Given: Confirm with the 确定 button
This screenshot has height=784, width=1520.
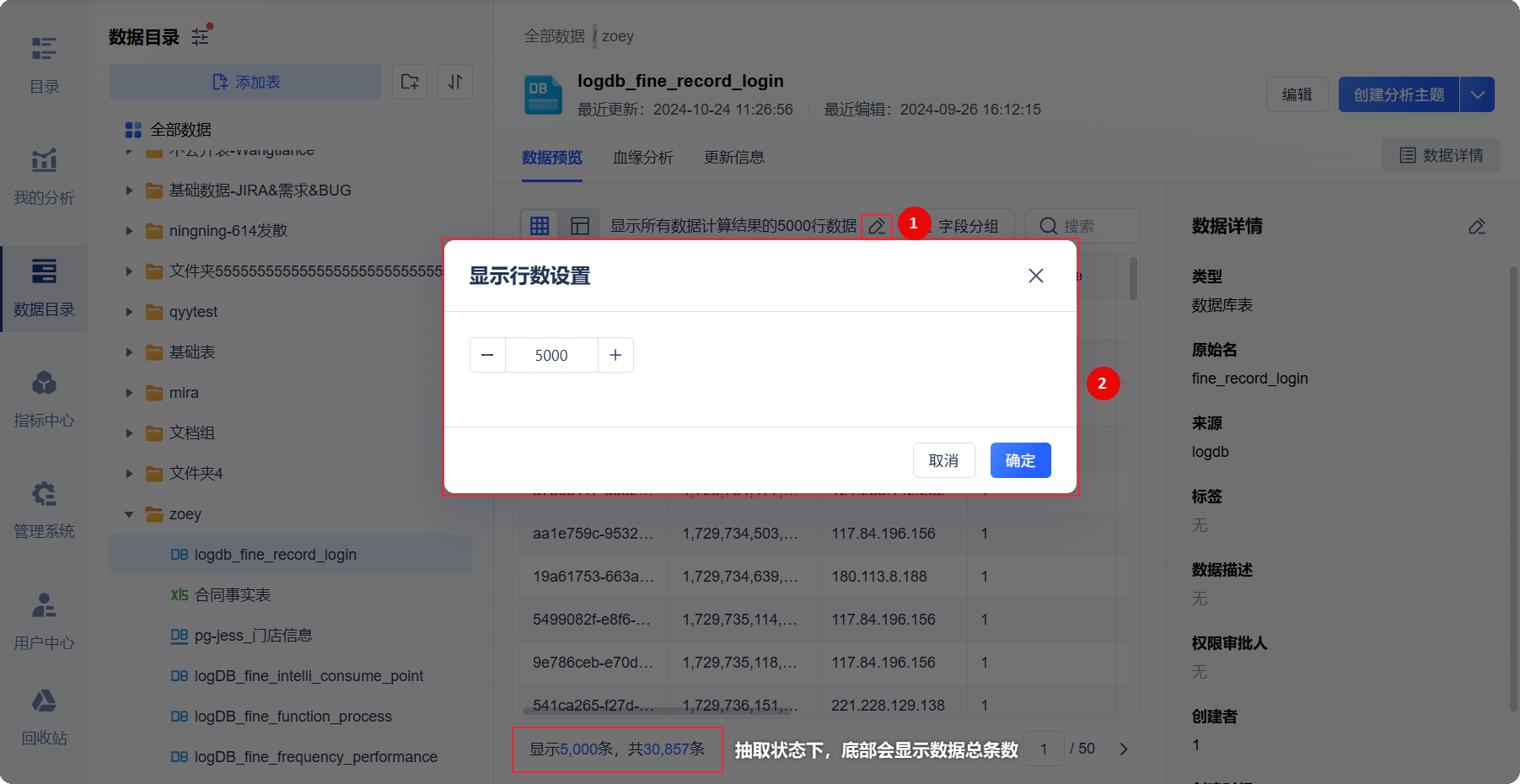Looking at the screenshot, I should click(1021, 460).
